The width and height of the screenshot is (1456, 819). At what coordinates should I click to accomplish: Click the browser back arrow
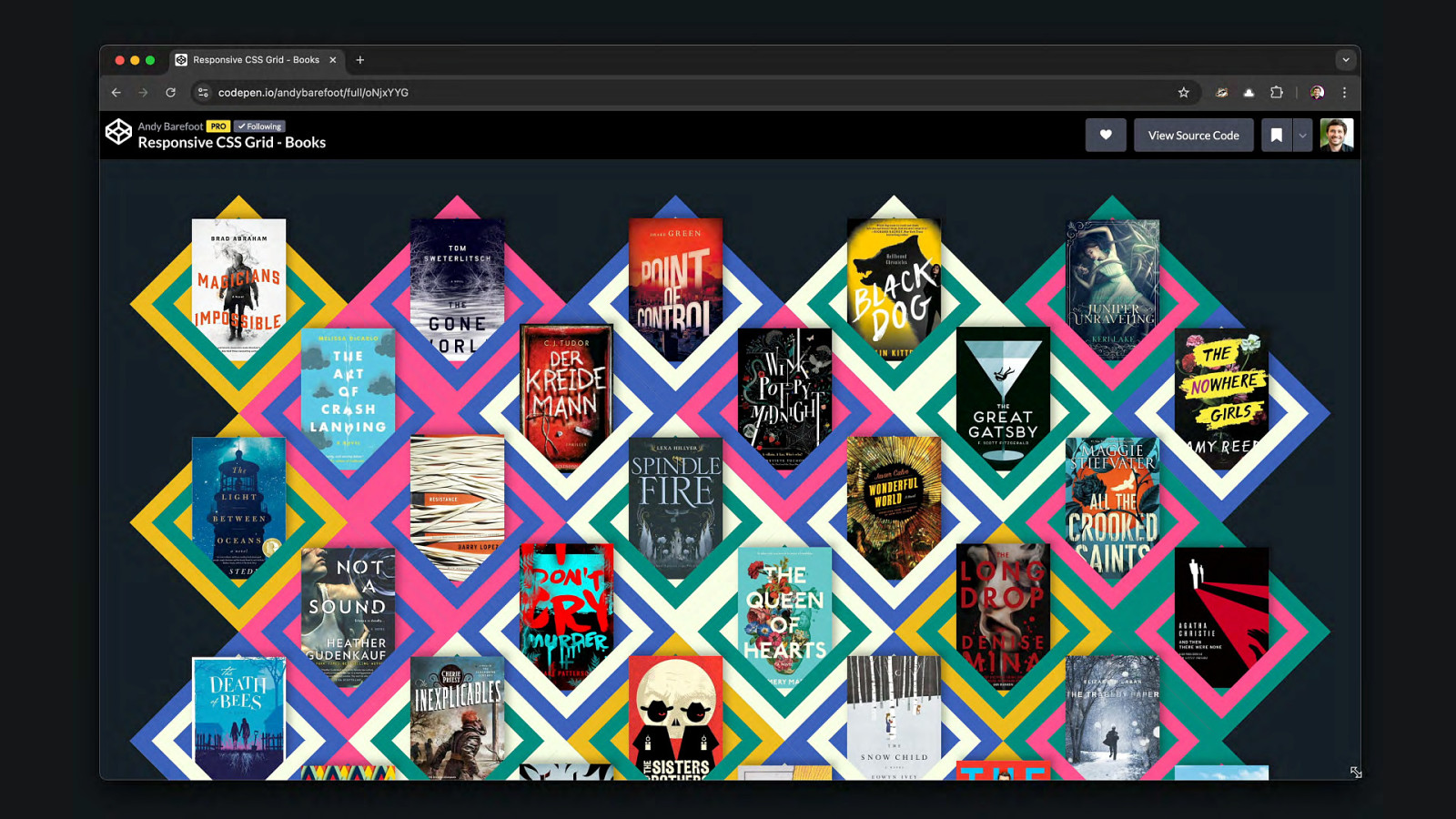(116, 93)
